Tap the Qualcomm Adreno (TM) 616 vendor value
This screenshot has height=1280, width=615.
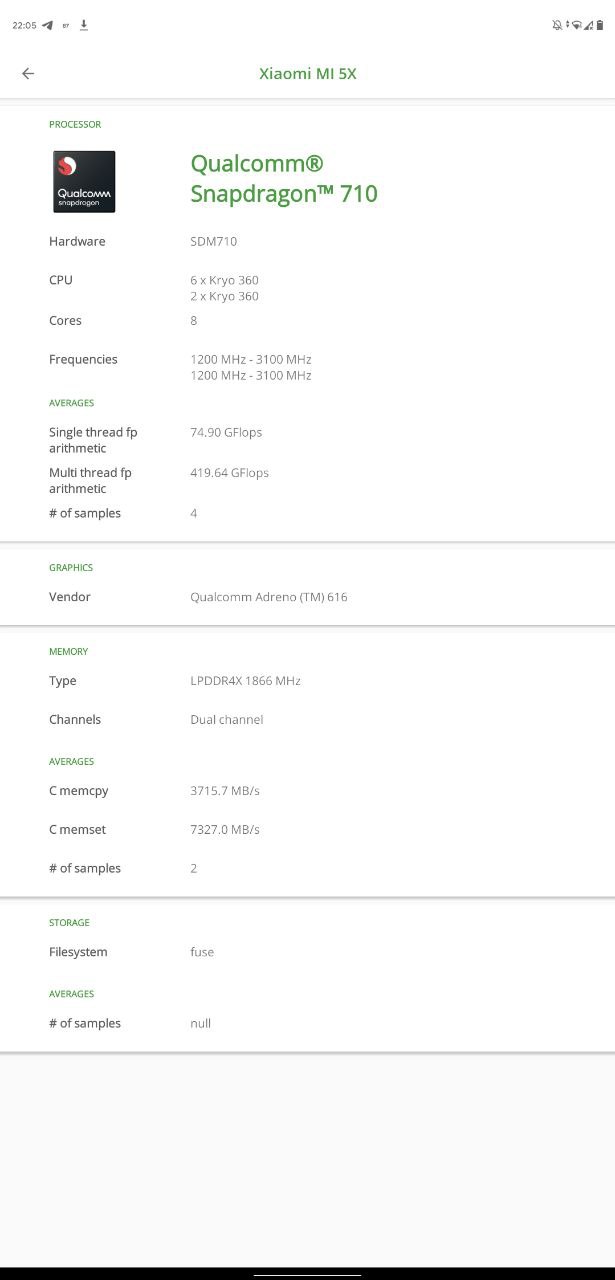pos(269,597)
